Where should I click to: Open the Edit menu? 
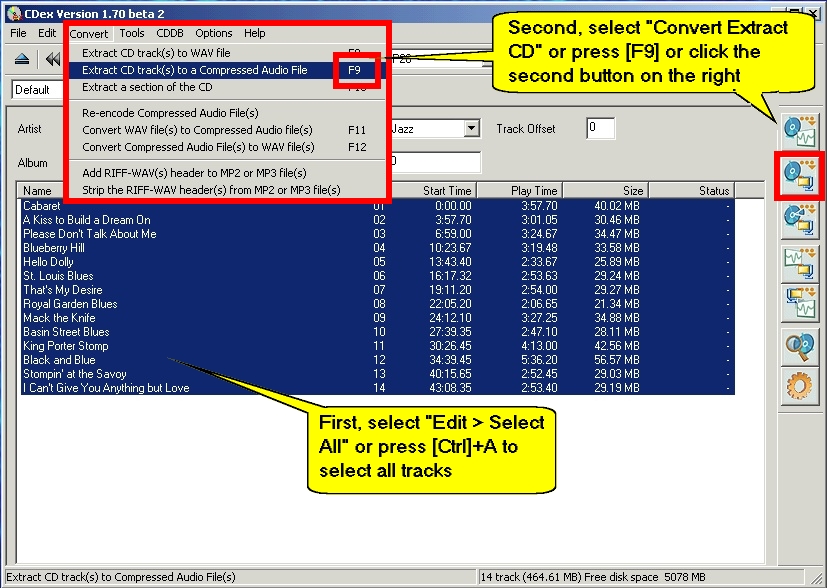click(47, 33)
